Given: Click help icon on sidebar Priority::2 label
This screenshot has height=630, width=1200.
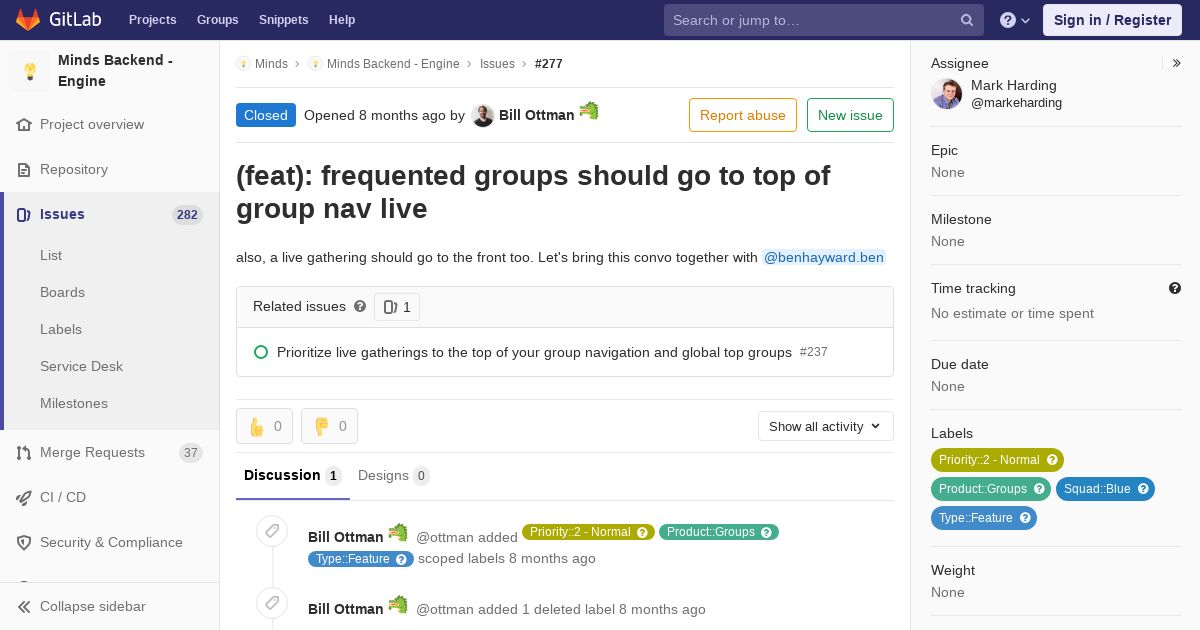Looking at the screenshot, I should point(1052,460).
